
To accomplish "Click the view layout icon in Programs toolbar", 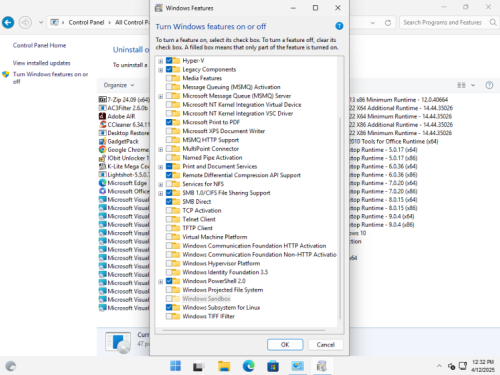I will point(461,85).
